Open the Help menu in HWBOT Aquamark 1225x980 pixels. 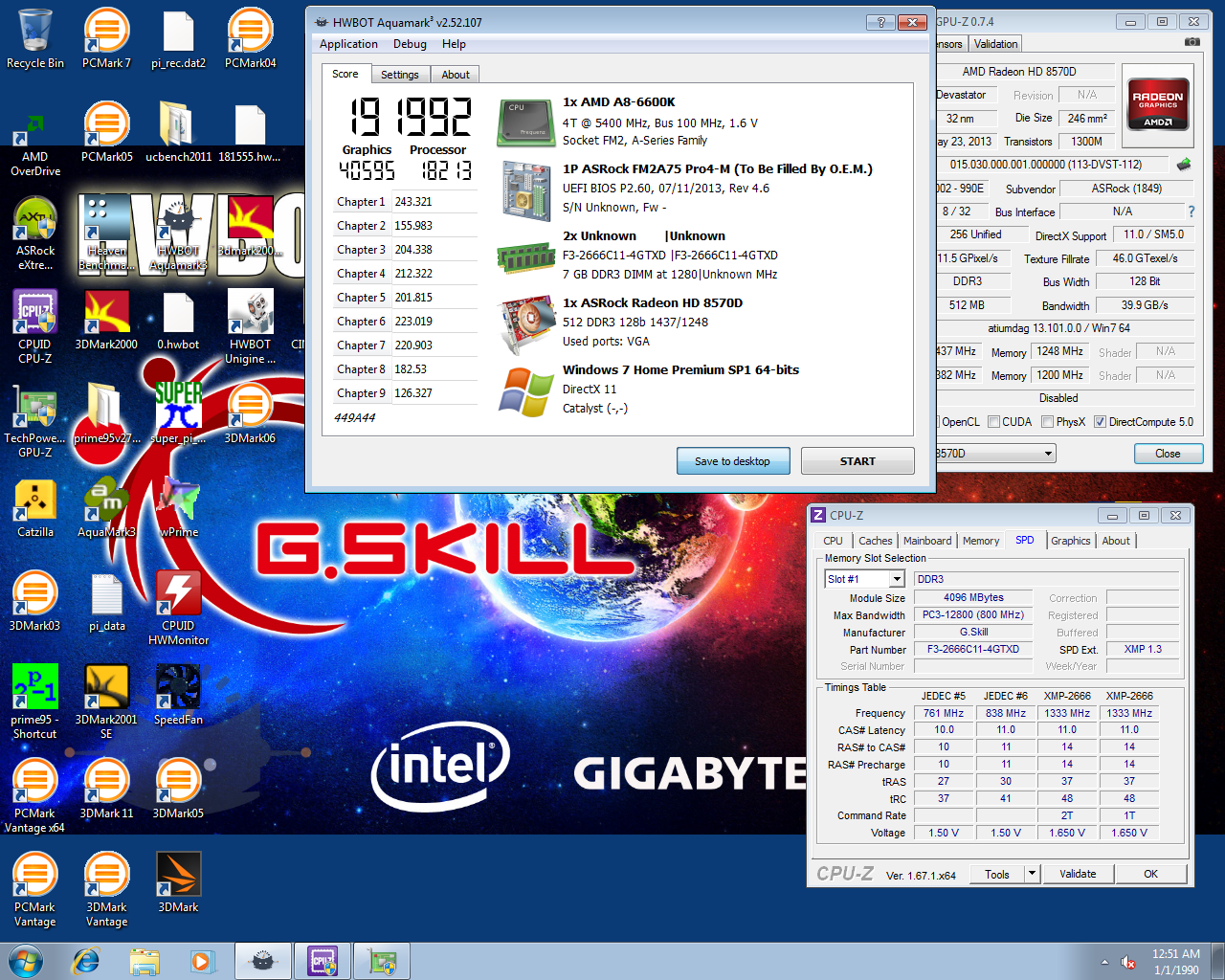(454, 44)
